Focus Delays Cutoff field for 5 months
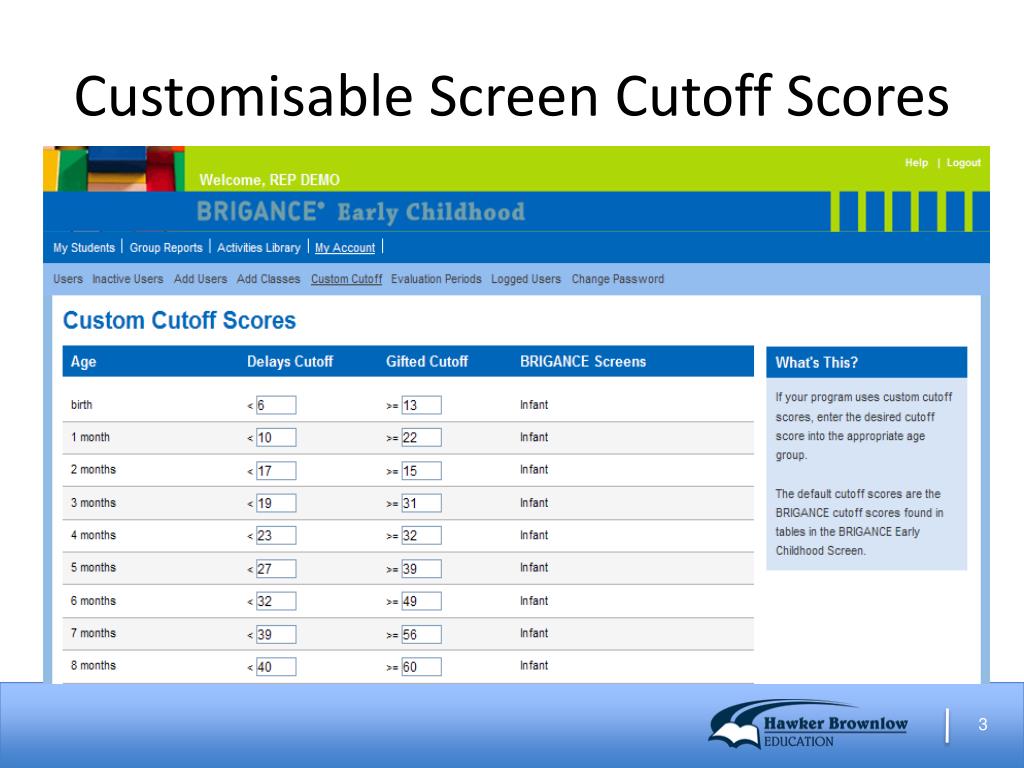 pyautogui.click(x=276, y=568)
